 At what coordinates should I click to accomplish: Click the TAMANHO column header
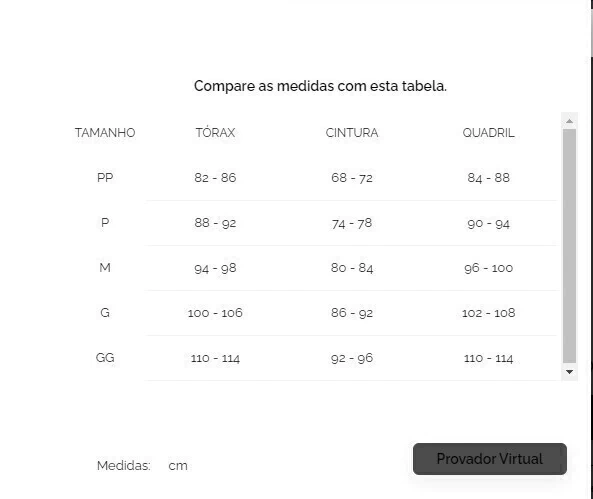coord(105,133)
